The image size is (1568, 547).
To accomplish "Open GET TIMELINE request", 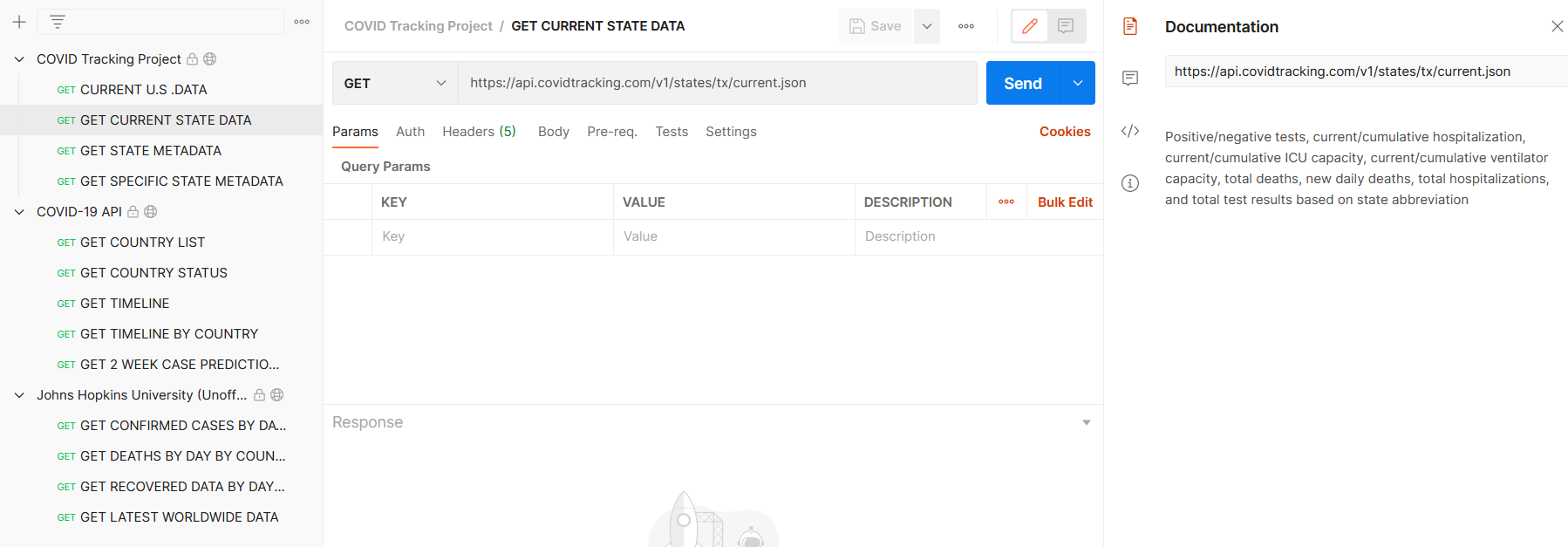I will 161,304.
